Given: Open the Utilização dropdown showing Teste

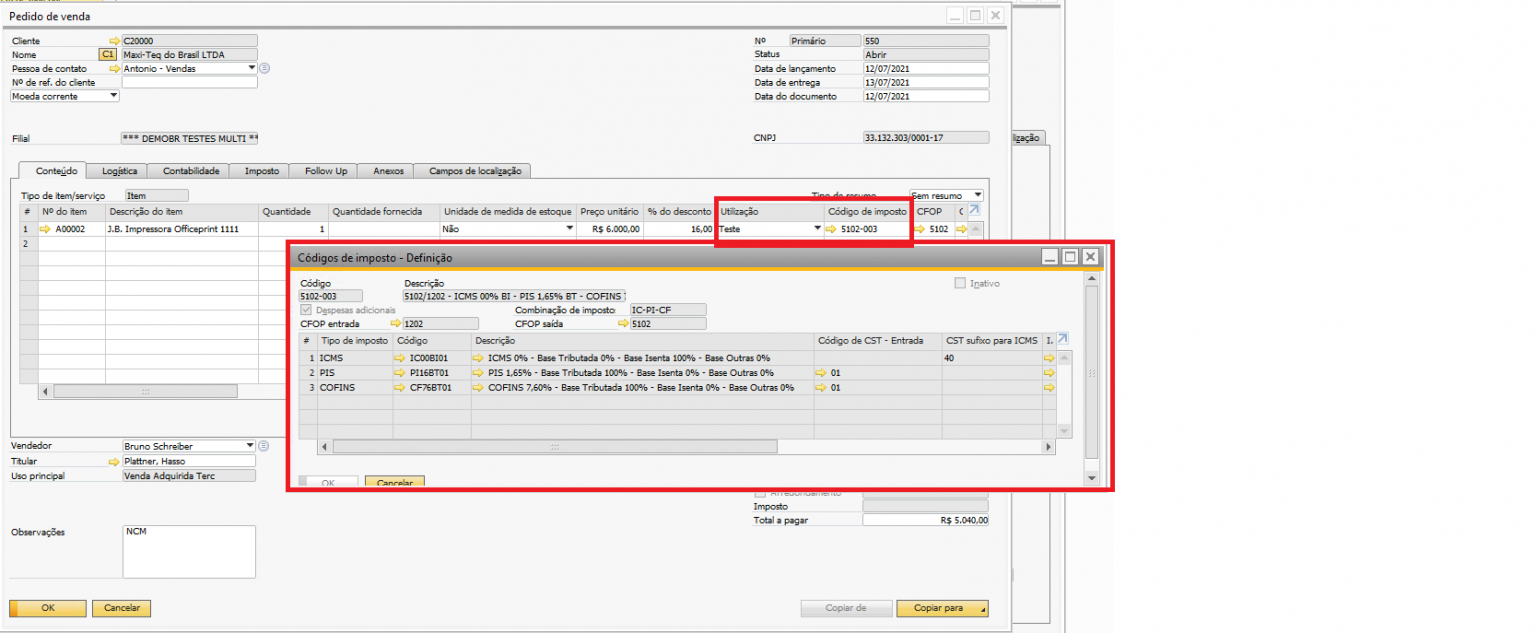Looking at the screenshot, I should click(x=816, y=229).
